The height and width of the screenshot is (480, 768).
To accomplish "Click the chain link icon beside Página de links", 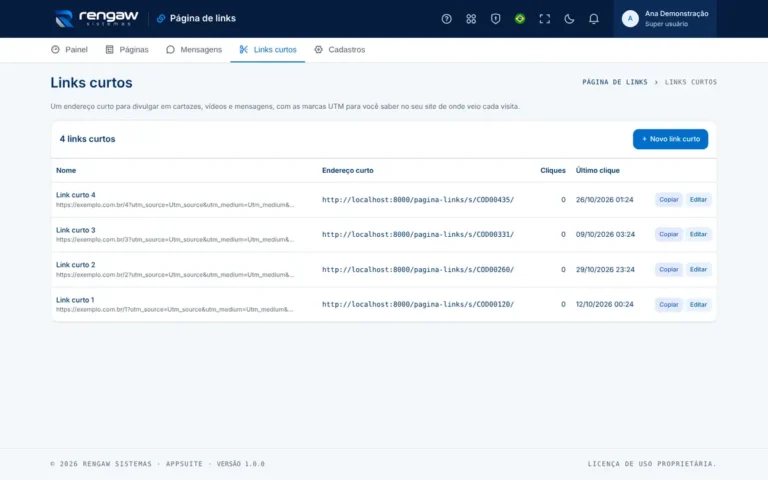I will click(161, 19).
